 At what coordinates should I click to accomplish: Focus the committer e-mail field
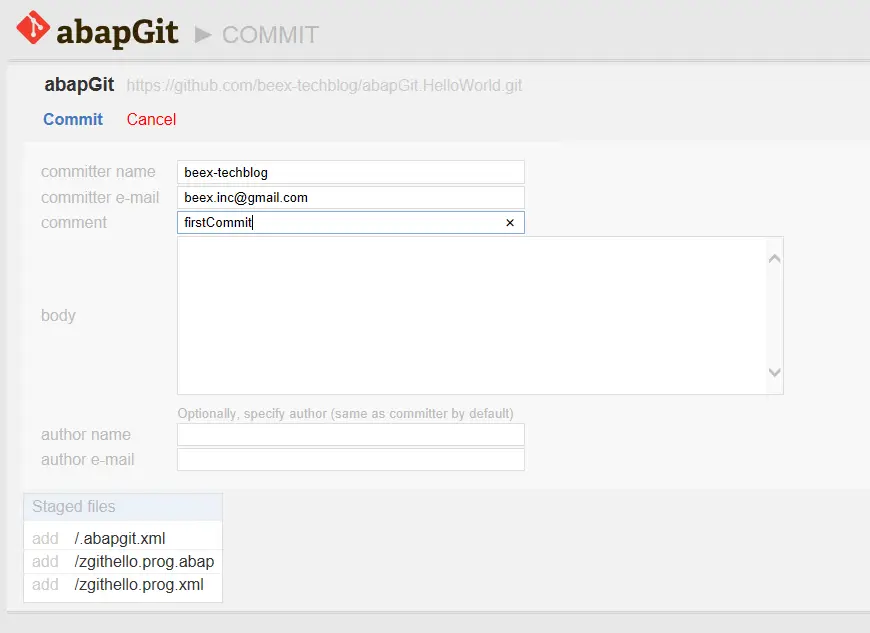[351, 198]
